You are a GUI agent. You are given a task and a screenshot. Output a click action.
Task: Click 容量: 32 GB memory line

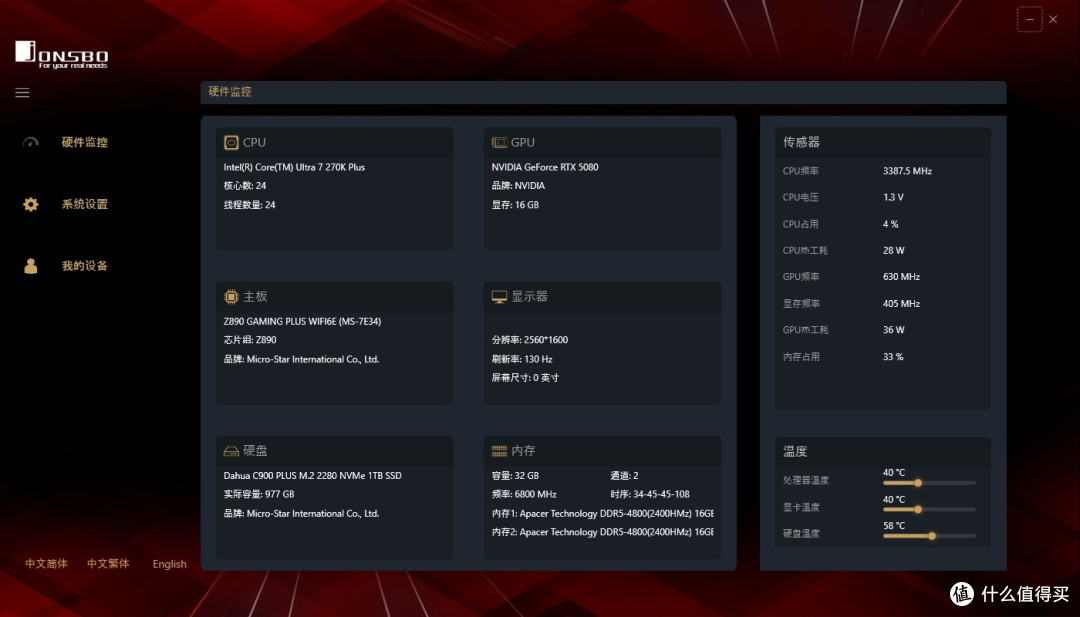tap(515, 476)
